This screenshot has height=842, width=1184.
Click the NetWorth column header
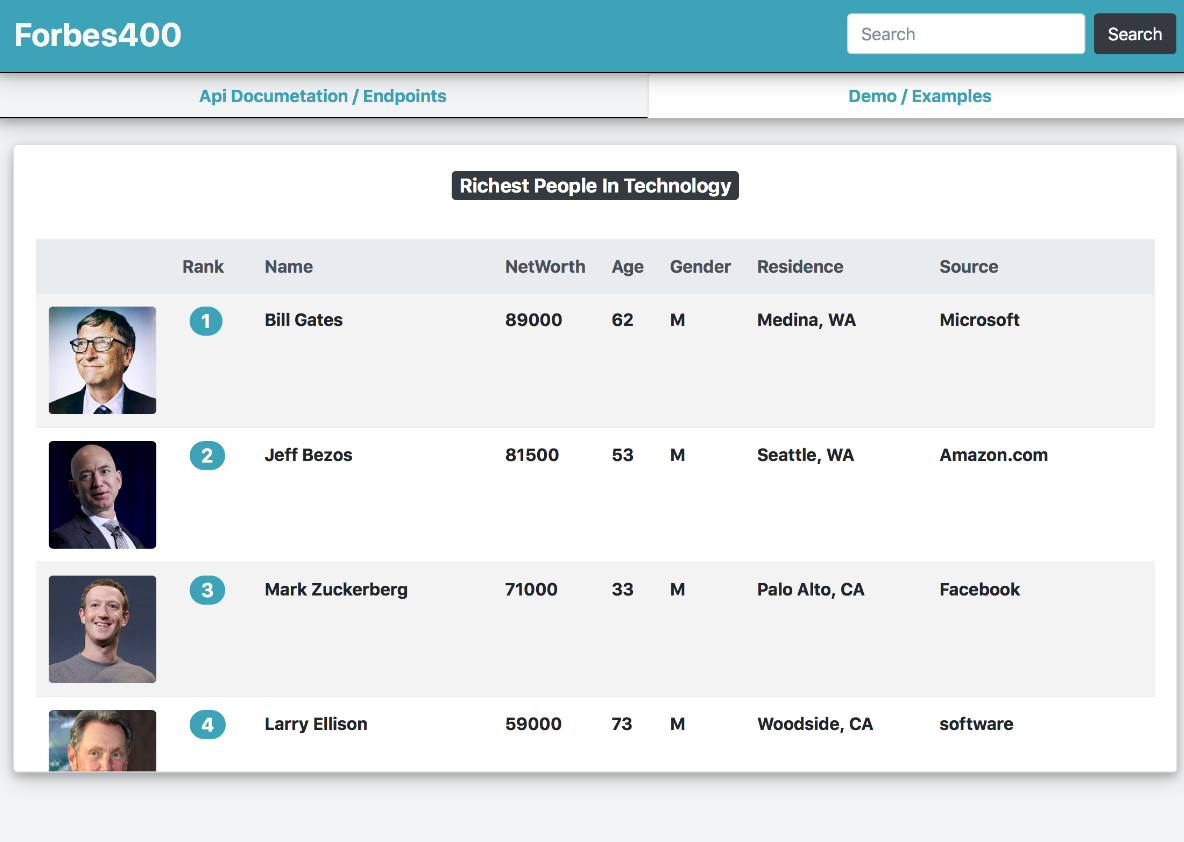click(x=545, y=267)
